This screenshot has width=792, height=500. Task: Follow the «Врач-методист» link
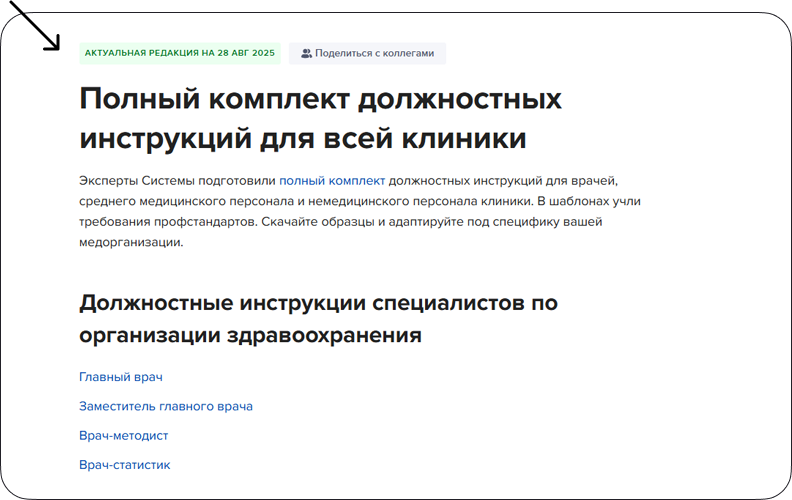coord(123,436)
